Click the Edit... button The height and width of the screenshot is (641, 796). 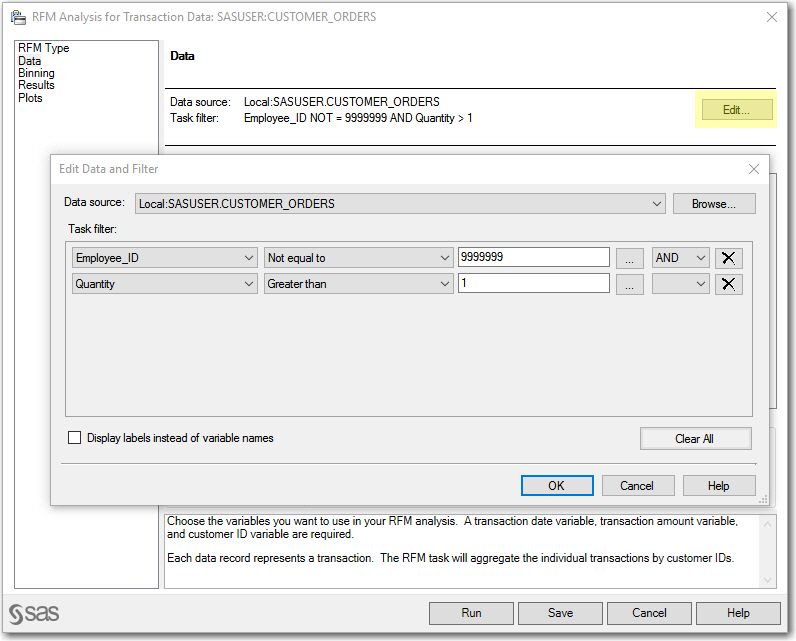(x=737, y=110)
